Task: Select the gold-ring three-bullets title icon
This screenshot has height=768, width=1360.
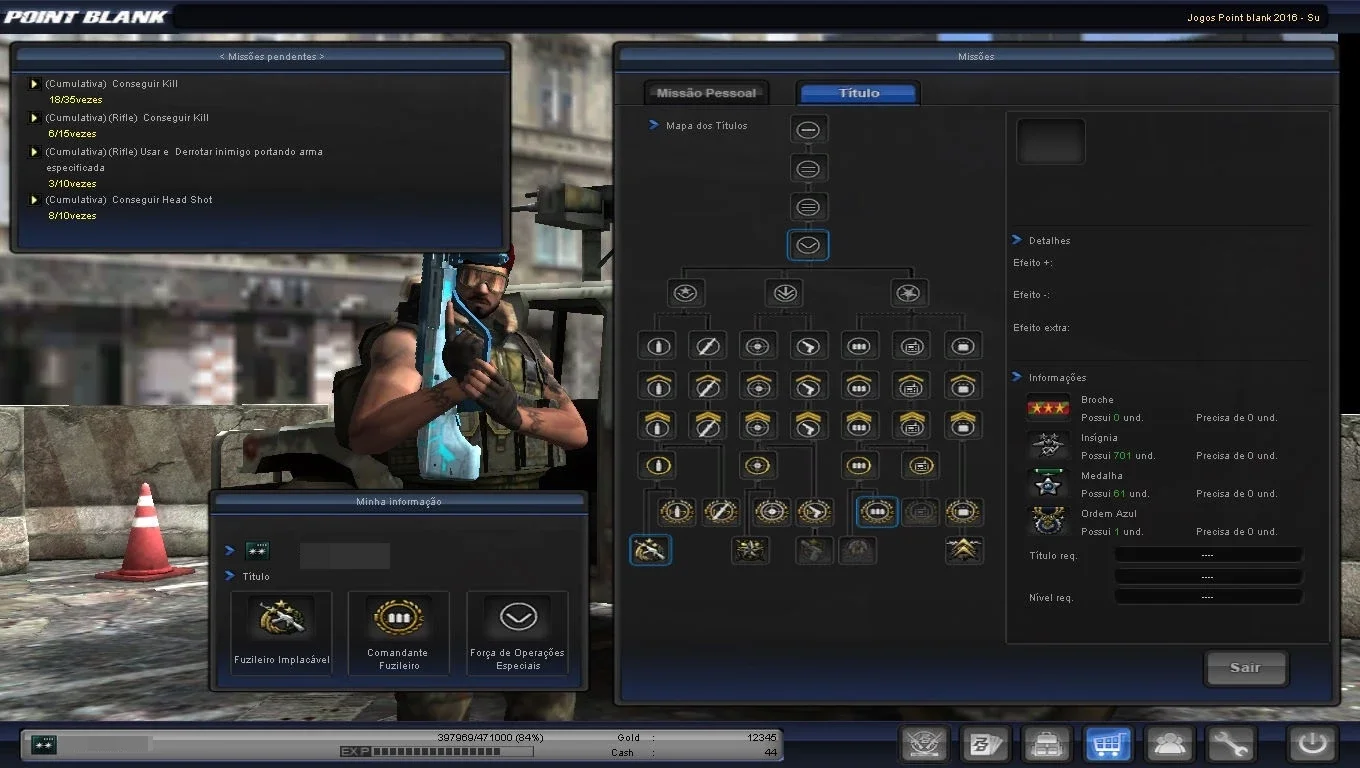Action: click(859, 465)
